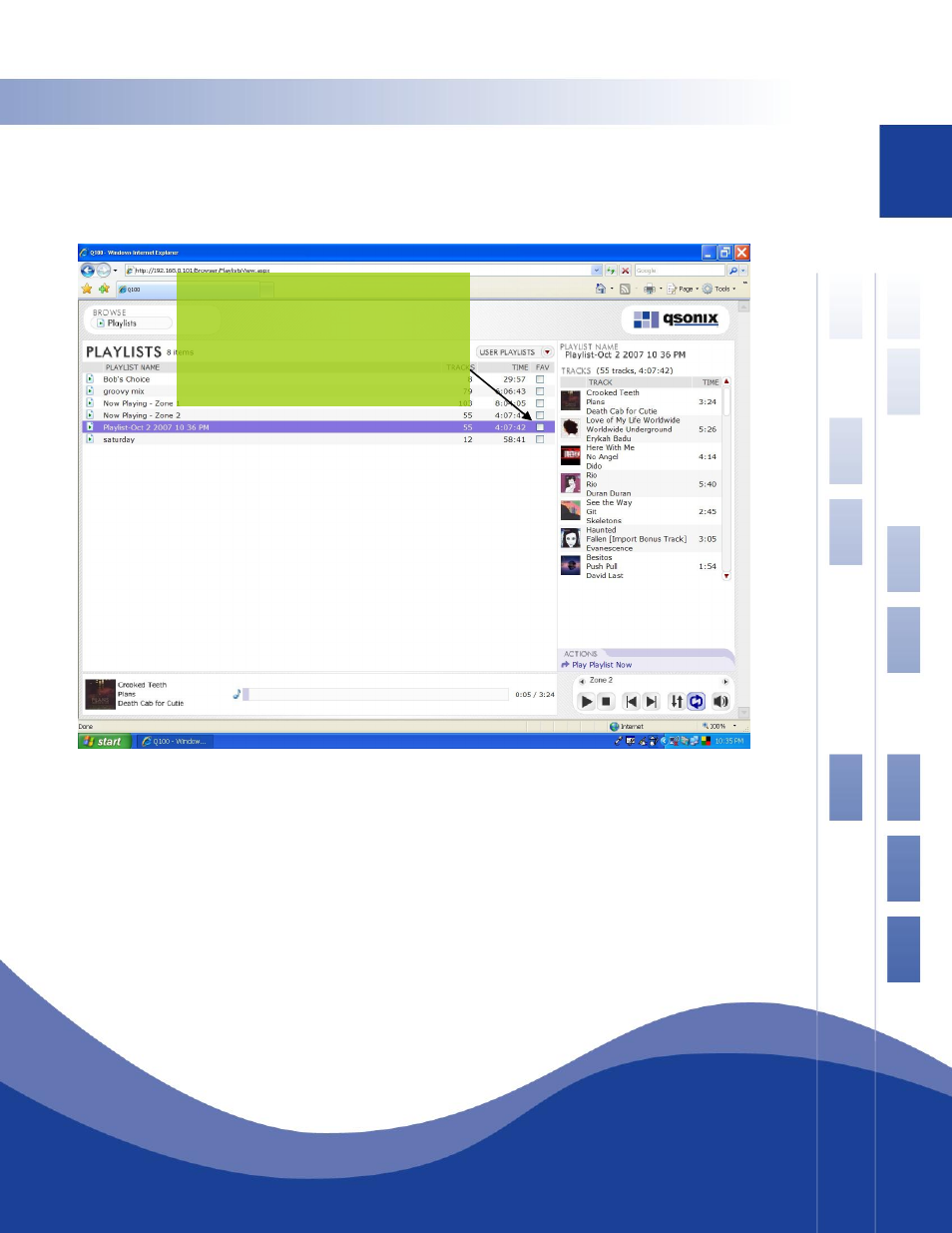Toggle favorite for Now Playing - Zone 2

click(x=540, y=415)
